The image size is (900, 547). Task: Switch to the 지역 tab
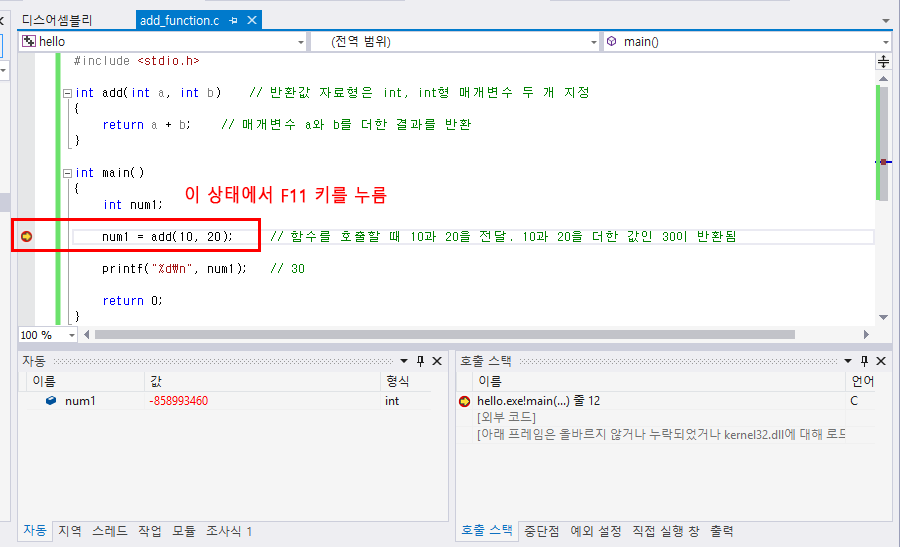[x=69, y=531]
